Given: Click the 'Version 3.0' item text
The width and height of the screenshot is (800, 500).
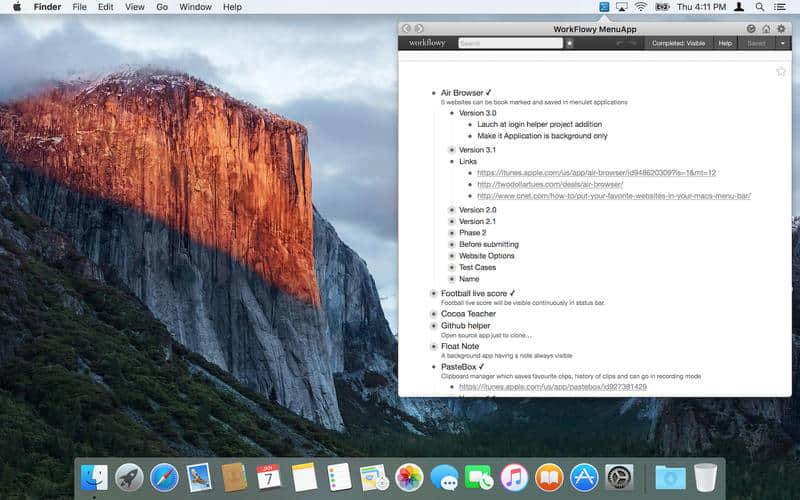Looking at the screenshot, I should (478, 113).
